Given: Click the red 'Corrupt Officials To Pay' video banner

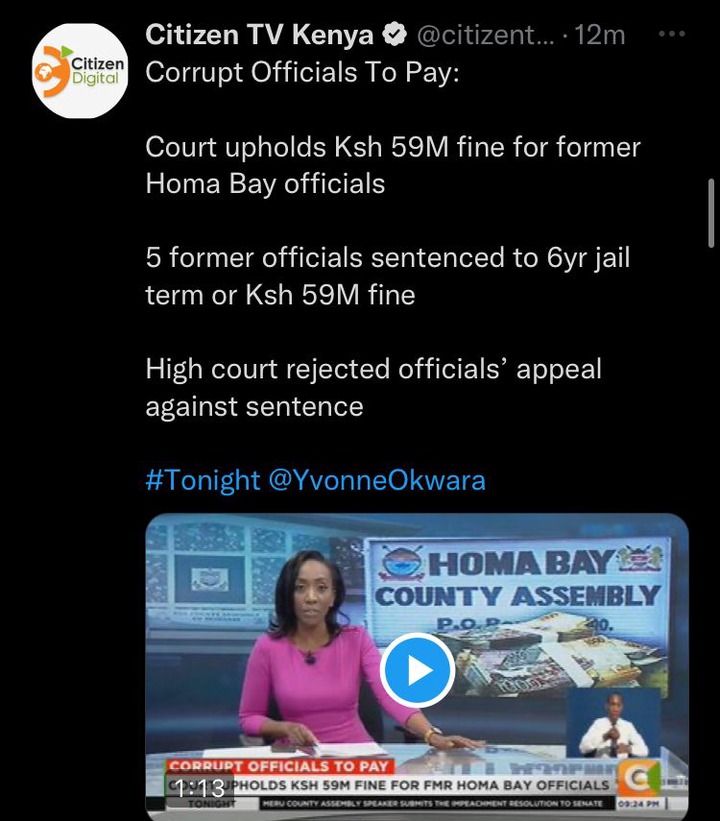Looking at the screenshot, I should coord(279,766).
